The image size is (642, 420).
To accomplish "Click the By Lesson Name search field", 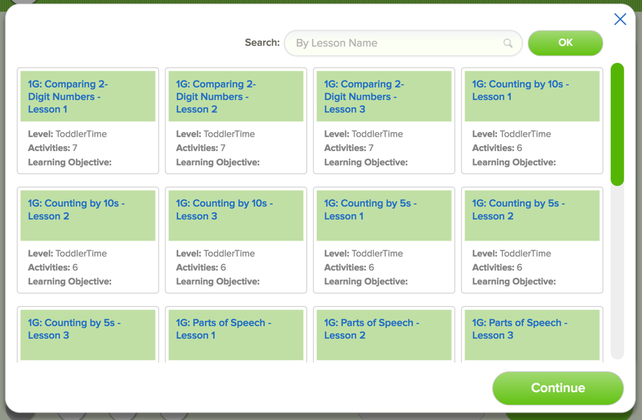I will [x=400, y=43].
